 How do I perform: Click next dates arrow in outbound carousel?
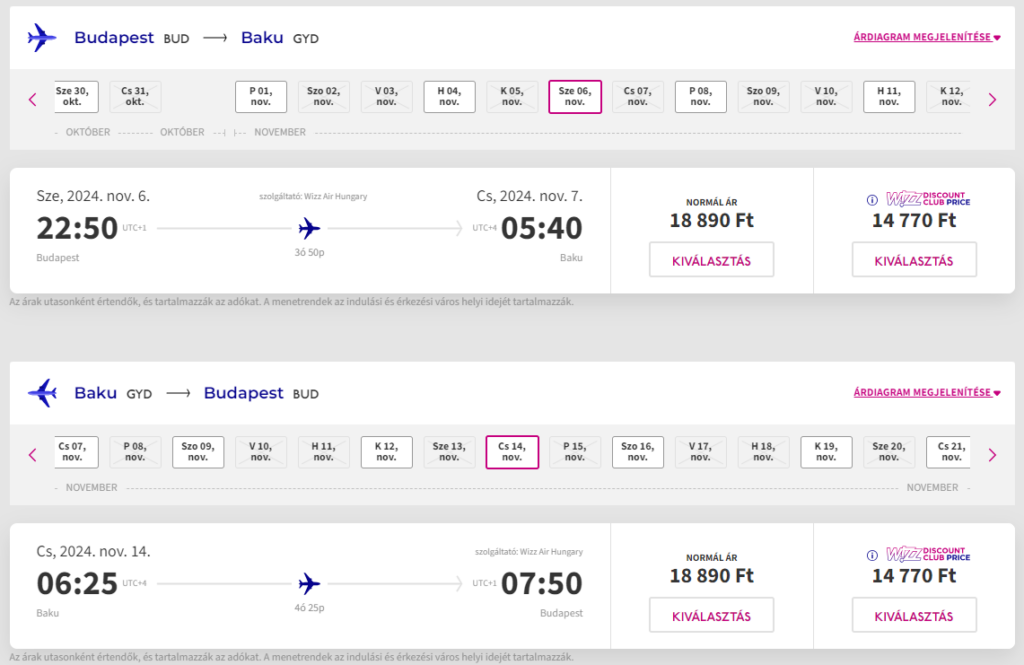992,99
